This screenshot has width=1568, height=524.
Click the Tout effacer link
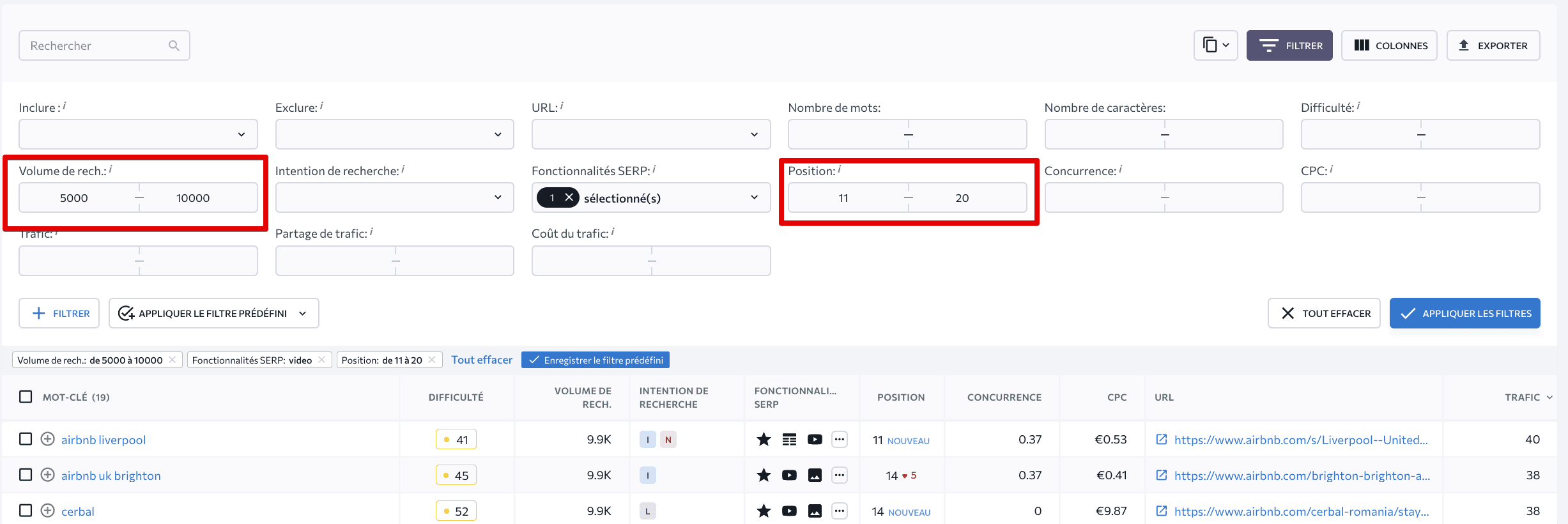point(482,360)
